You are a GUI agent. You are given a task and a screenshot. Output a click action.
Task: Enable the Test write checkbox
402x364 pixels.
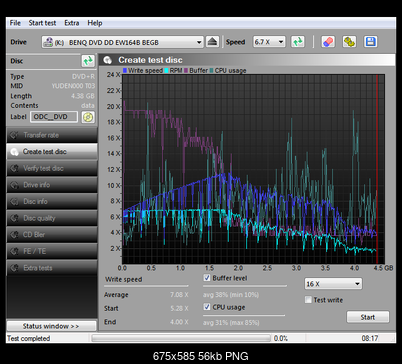pyautogui.click(x=308, y=300)
